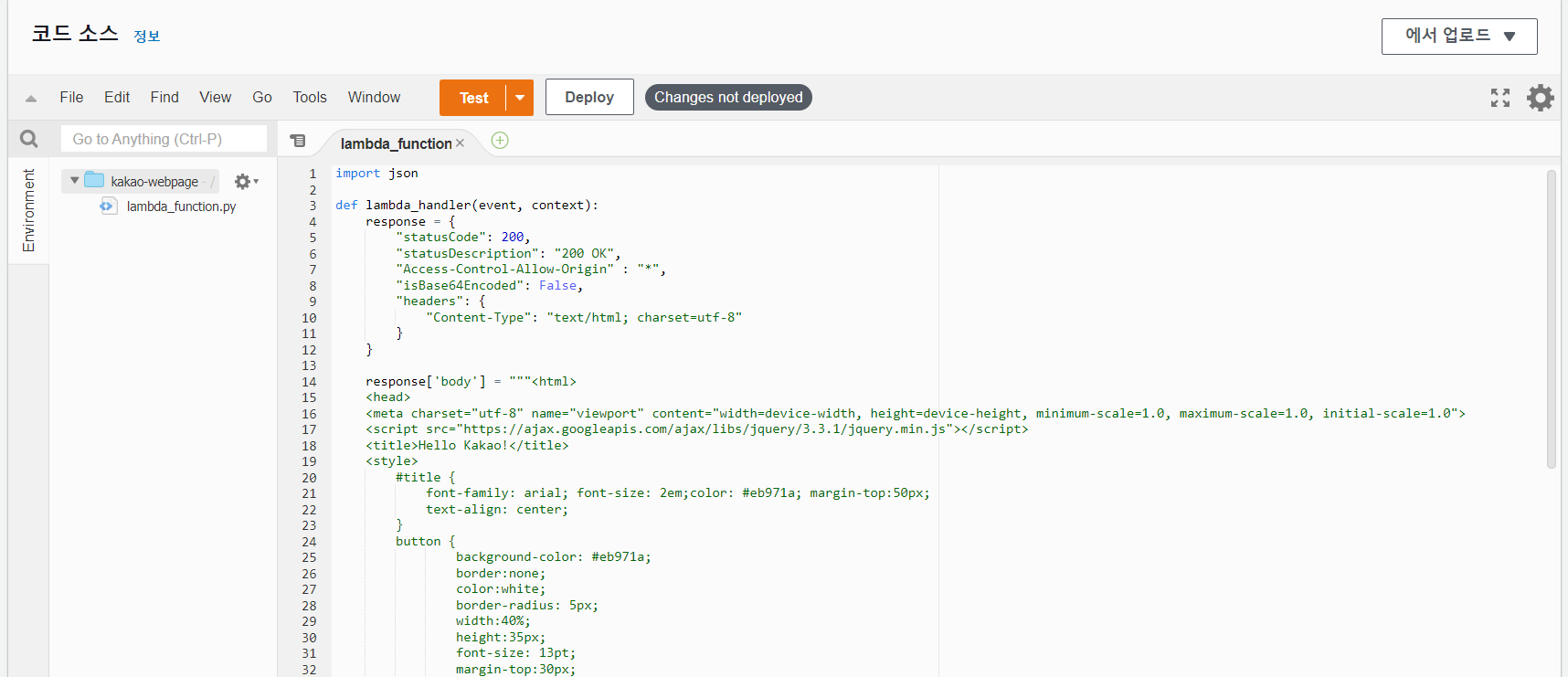Click the lambda_function.py file icon
The image size is (1568, 677).
(109, 206)
